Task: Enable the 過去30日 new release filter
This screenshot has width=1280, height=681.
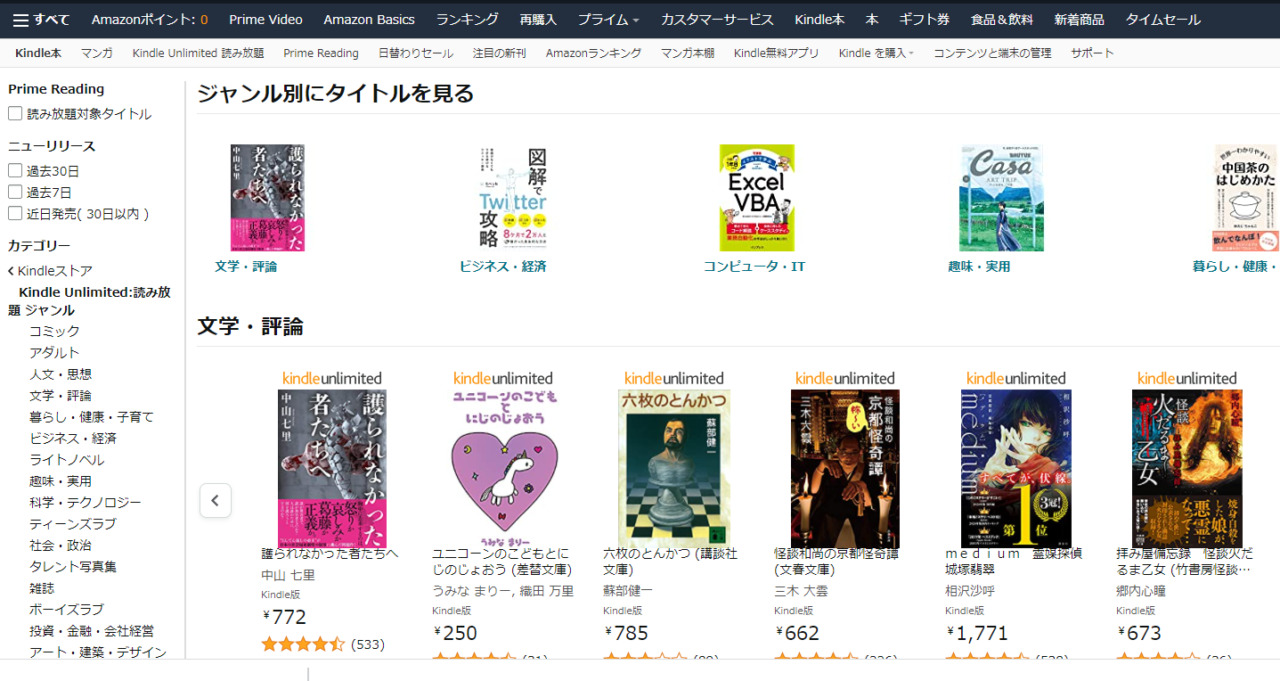Action: [15, 171]
